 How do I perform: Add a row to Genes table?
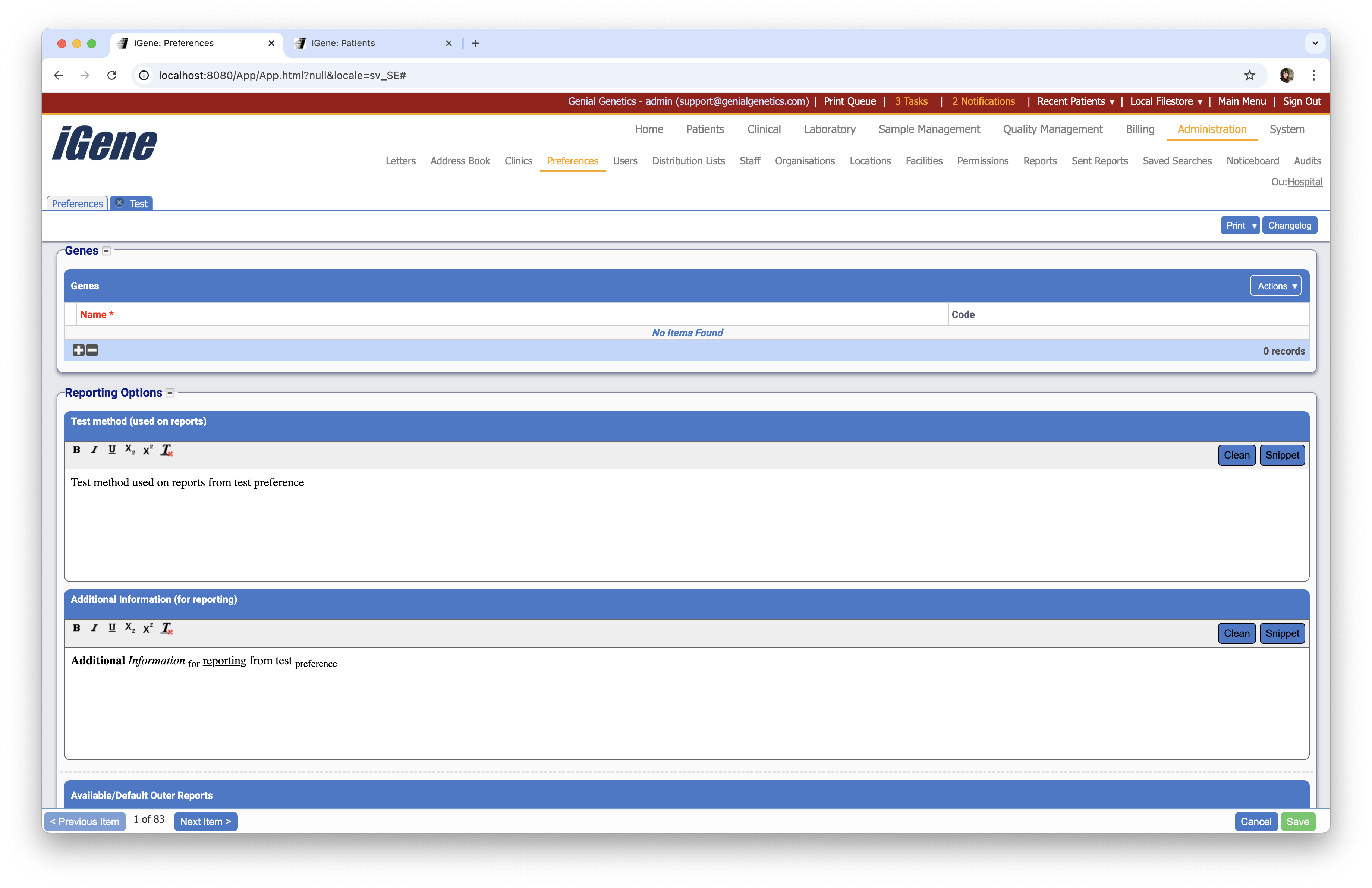pos(78,350)
